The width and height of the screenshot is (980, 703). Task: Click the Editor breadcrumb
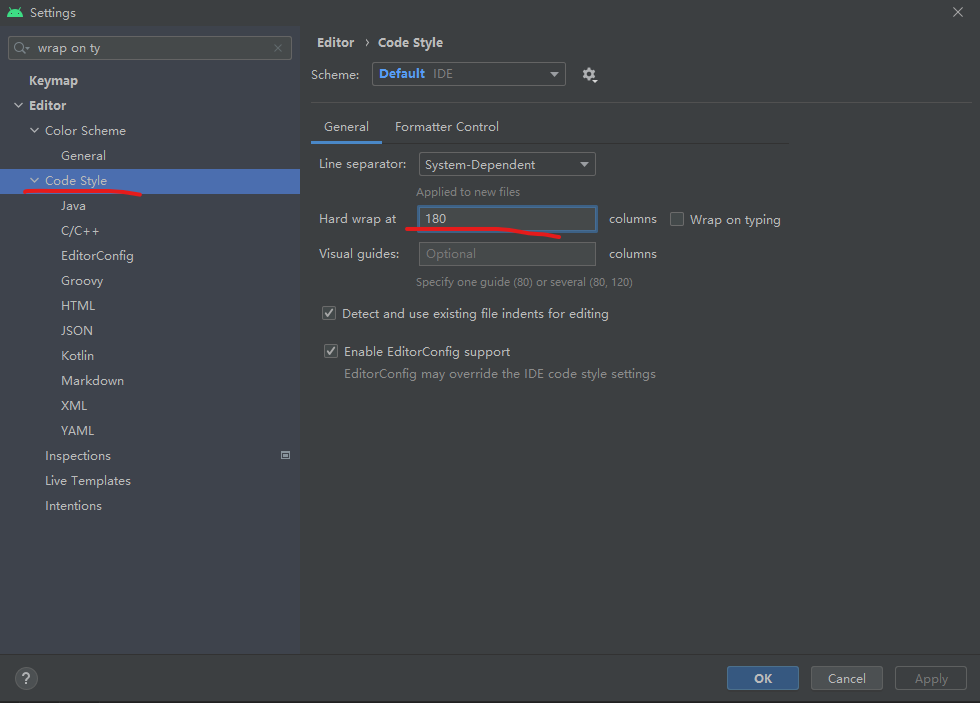point(336,42)
